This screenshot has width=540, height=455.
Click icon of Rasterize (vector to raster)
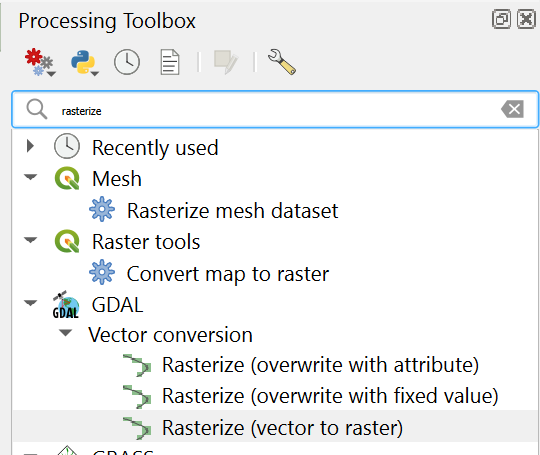(137, 428)
